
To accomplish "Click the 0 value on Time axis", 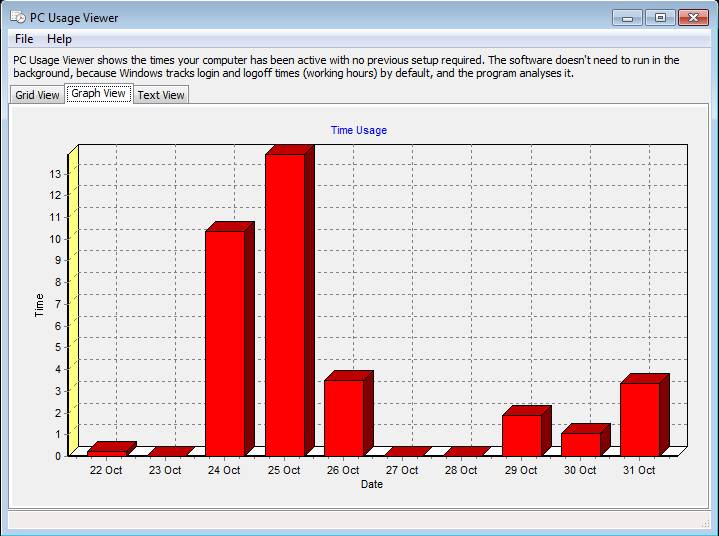I will (58, 456).
